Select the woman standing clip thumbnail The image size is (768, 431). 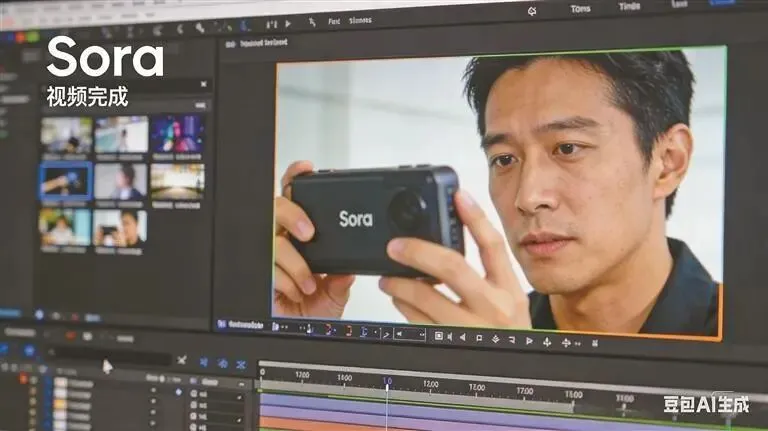[121, 134]
